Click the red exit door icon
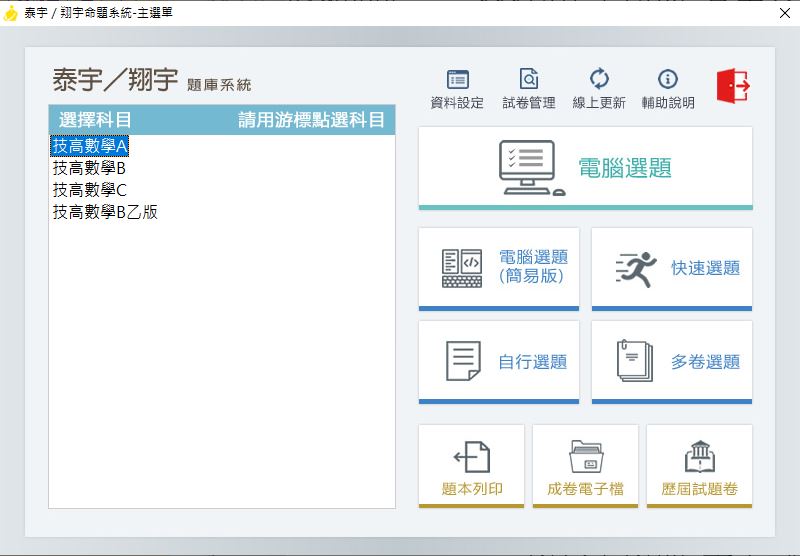 point(733,86)
